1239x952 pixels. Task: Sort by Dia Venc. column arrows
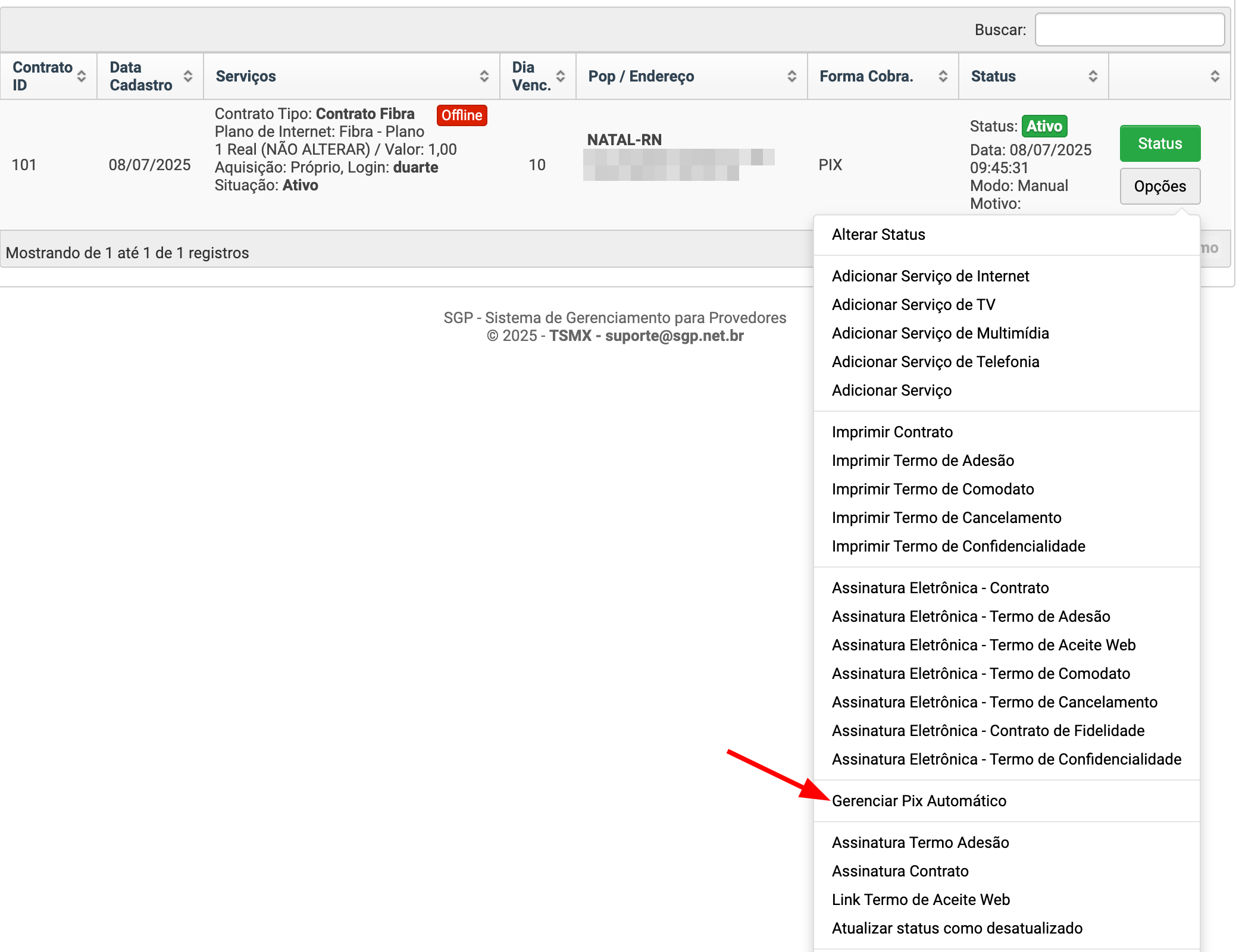point(561,76)
